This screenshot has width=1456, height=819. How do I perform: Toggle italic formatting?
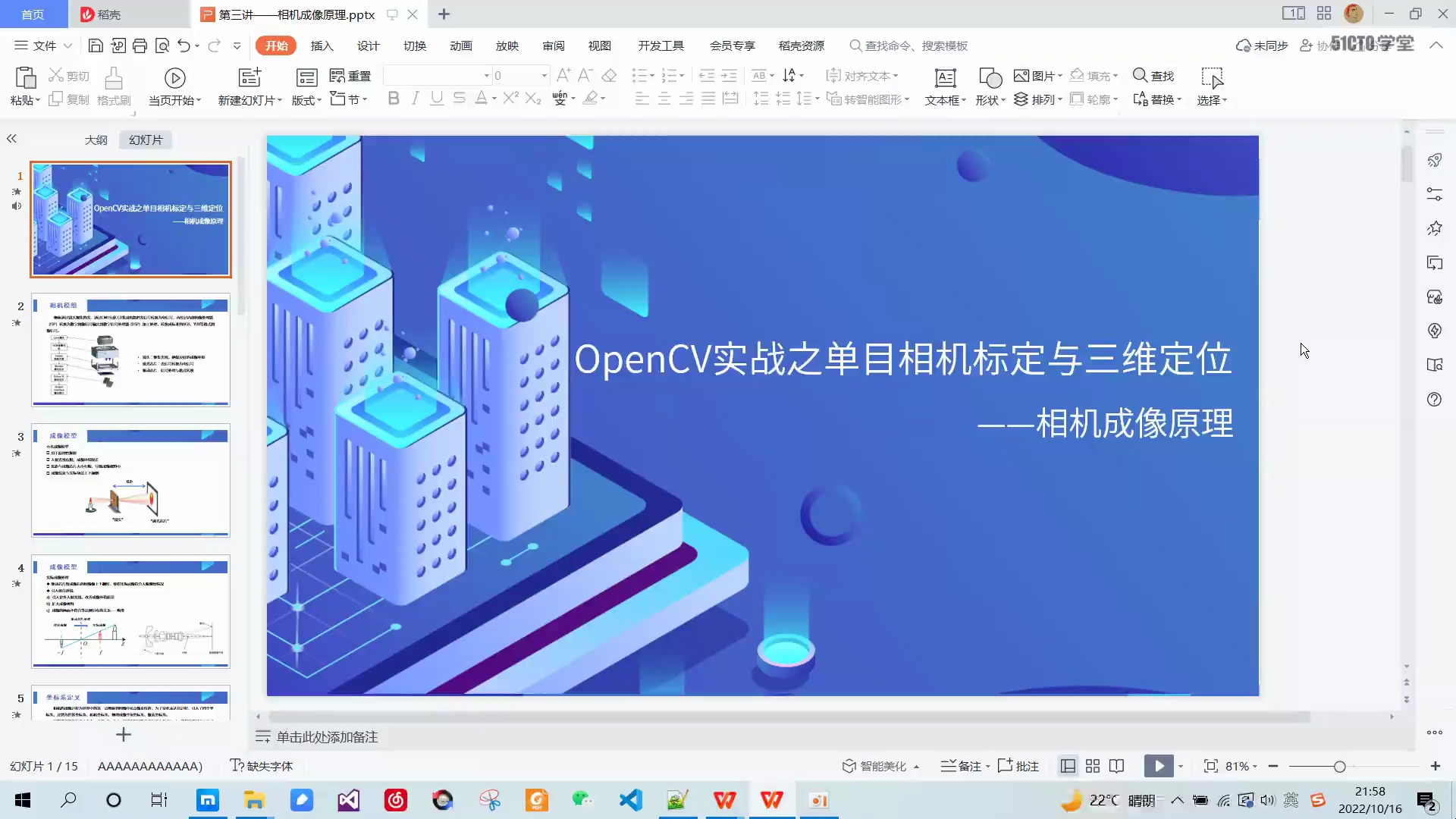[x=414, y=98]
